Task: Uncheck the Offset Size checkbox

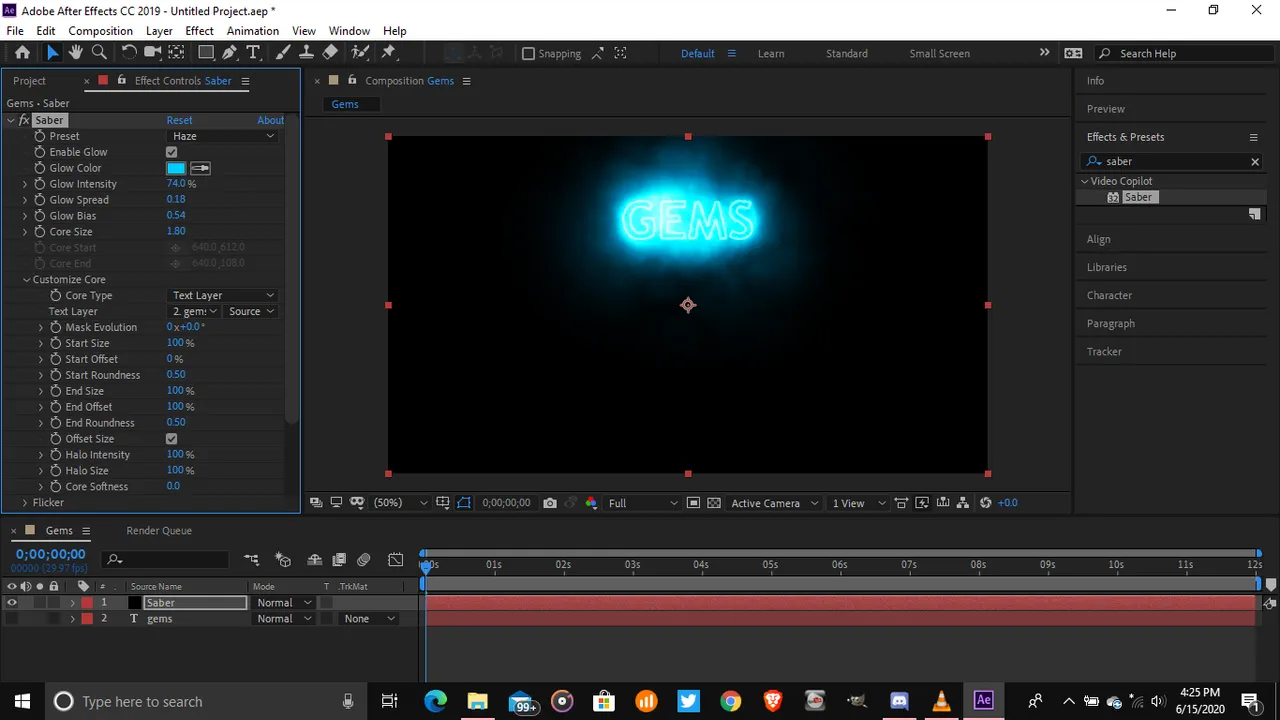Action: coord(171,439)
